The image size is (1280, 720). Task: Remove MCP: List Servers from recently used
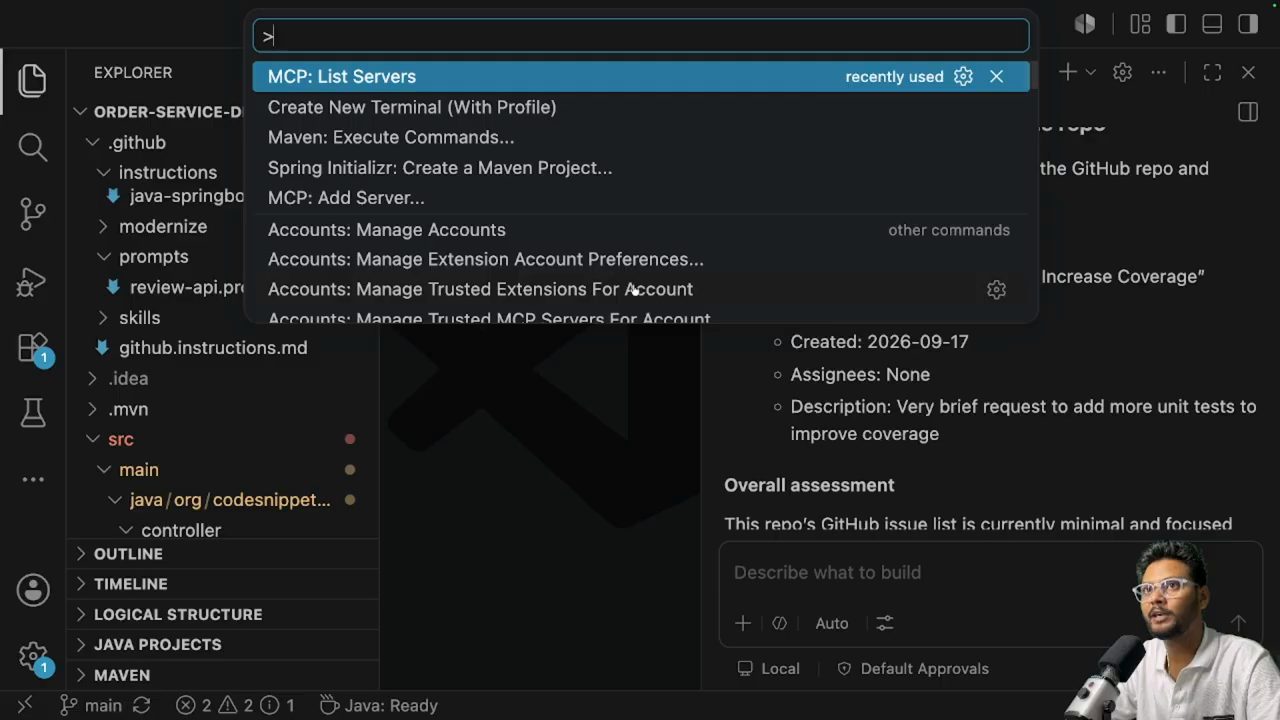point(996,76)
